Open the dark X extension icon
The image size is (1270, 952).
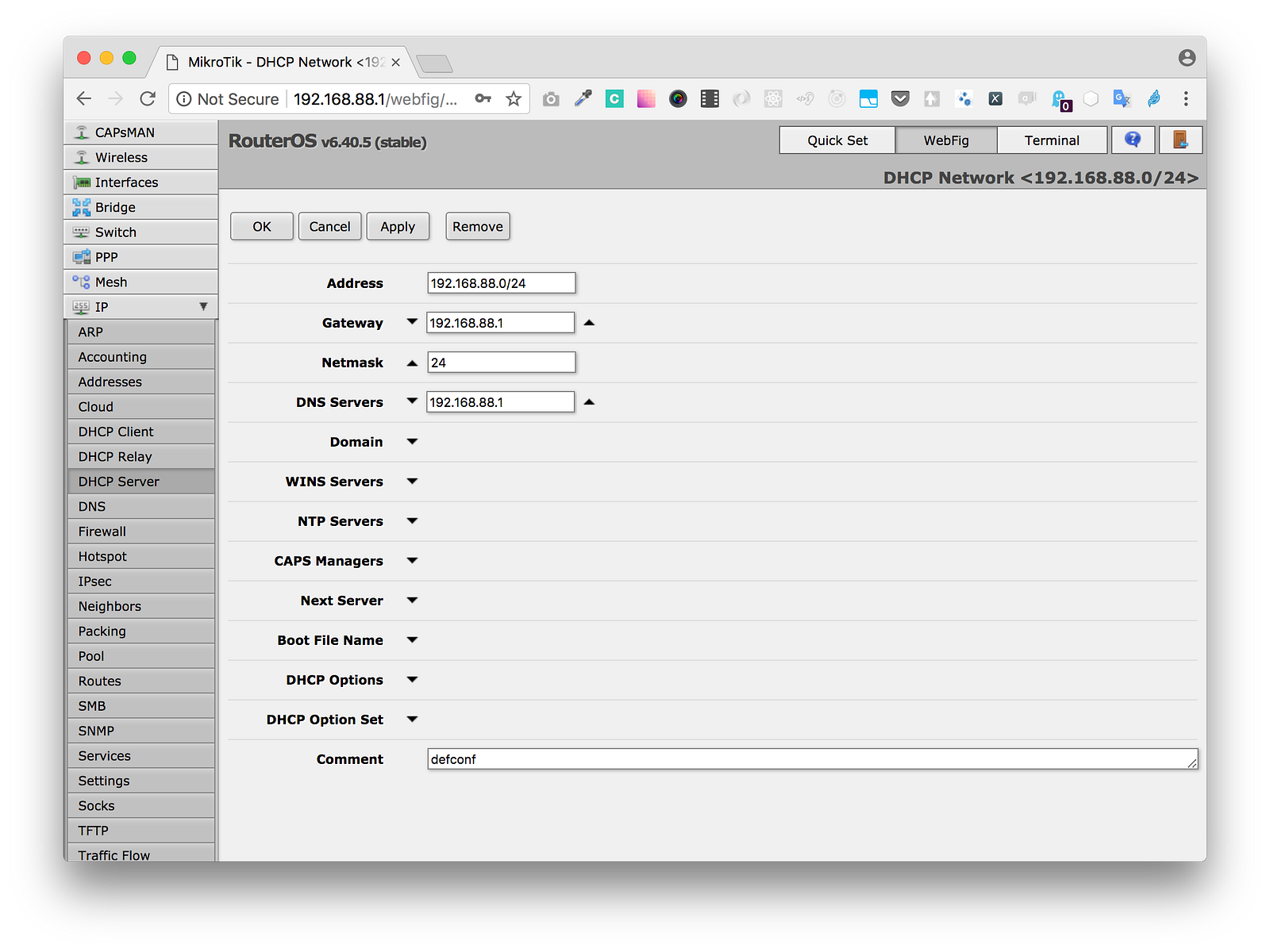[x=995, y=98]
